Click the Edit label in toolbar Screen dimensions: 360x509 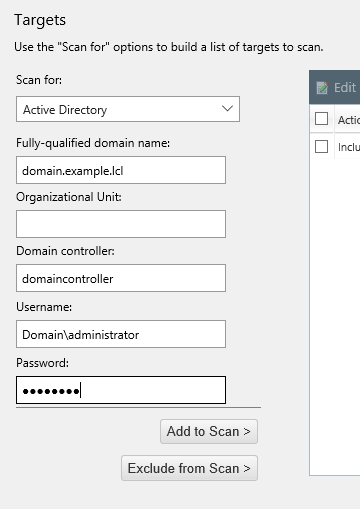[345, 88]
